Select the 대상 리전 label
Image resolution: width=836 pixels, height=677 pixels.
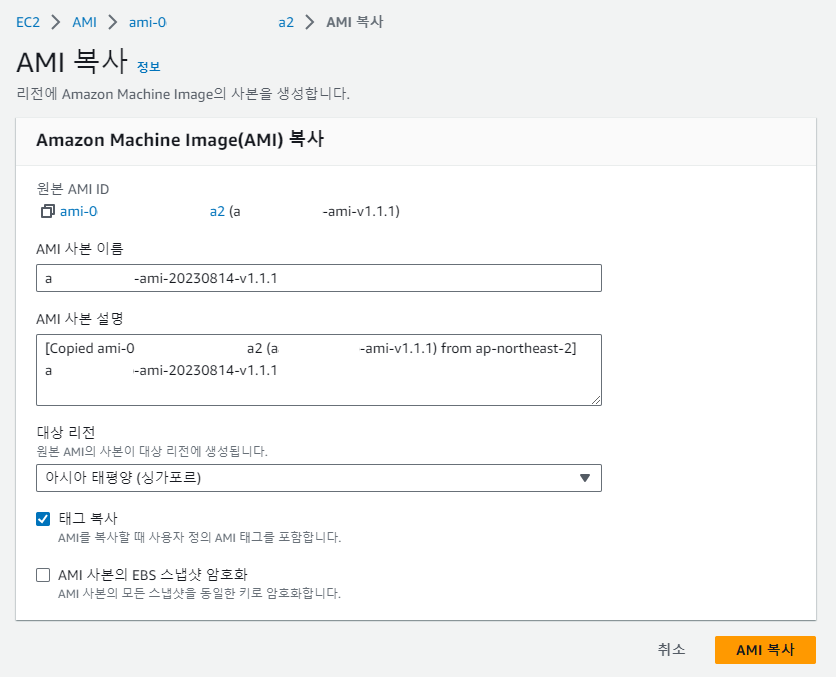tap(66, 432)
